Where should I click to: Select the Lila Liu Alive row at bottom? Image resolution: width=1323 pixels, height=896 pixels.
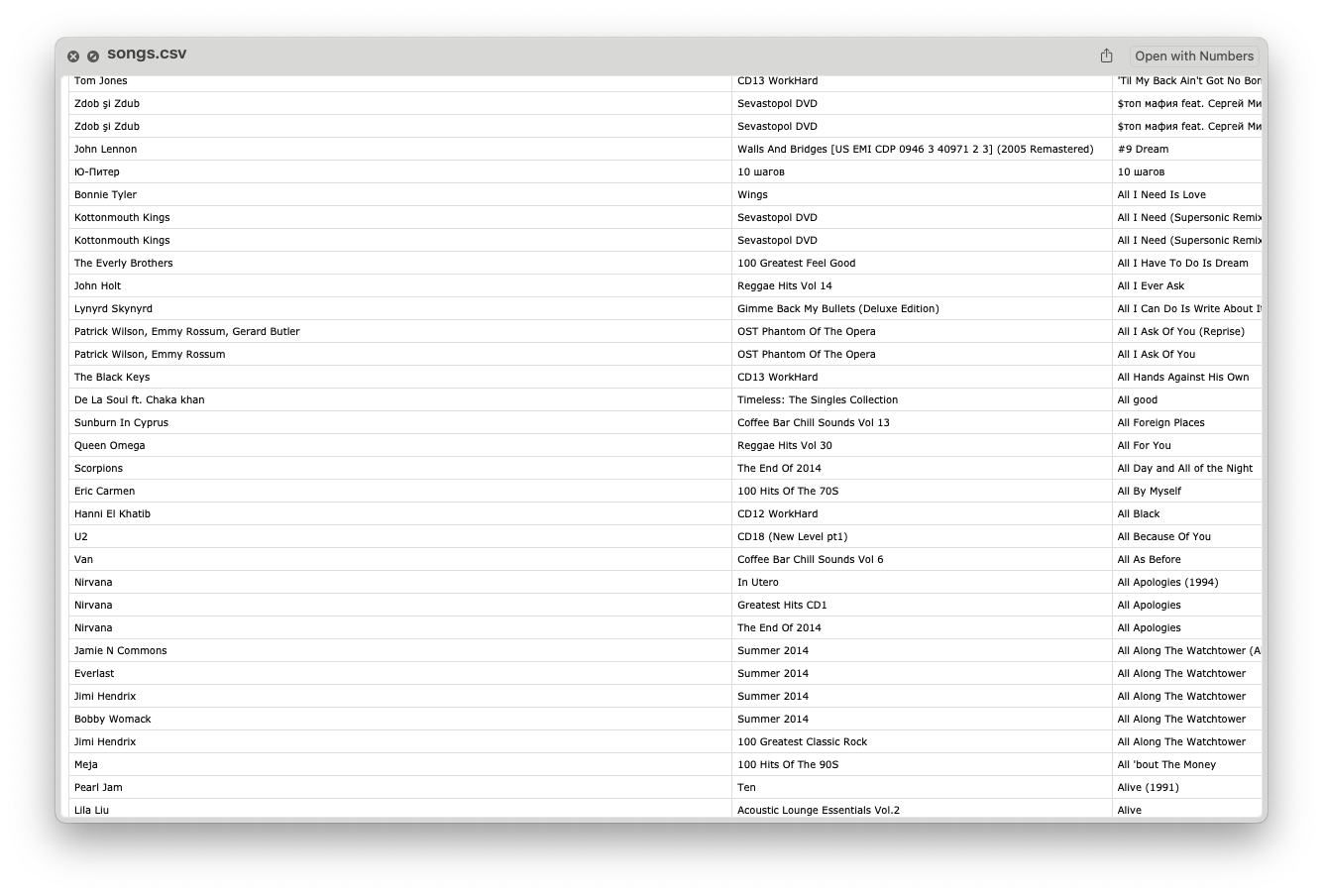pos(396,810)
